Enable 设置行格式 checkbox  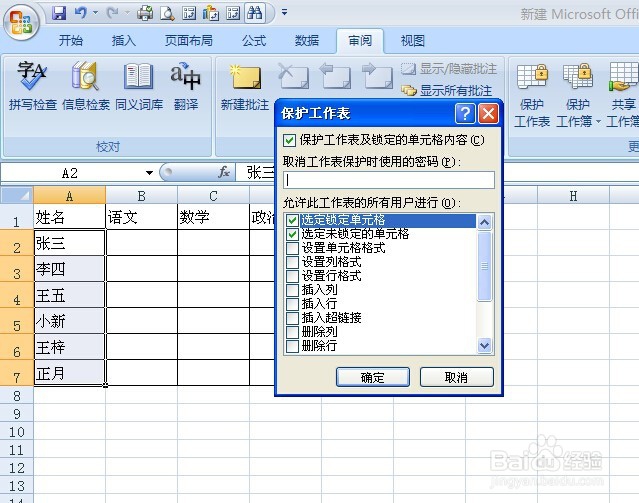pyautogui.click(x=292, y=276)
